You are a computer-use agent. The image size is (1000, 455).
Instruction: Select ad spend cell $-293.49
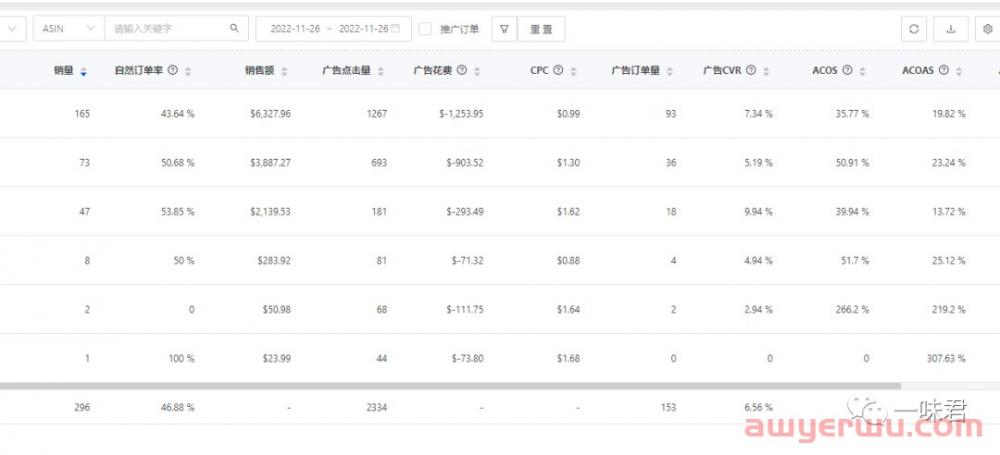[x=465, y=211]
